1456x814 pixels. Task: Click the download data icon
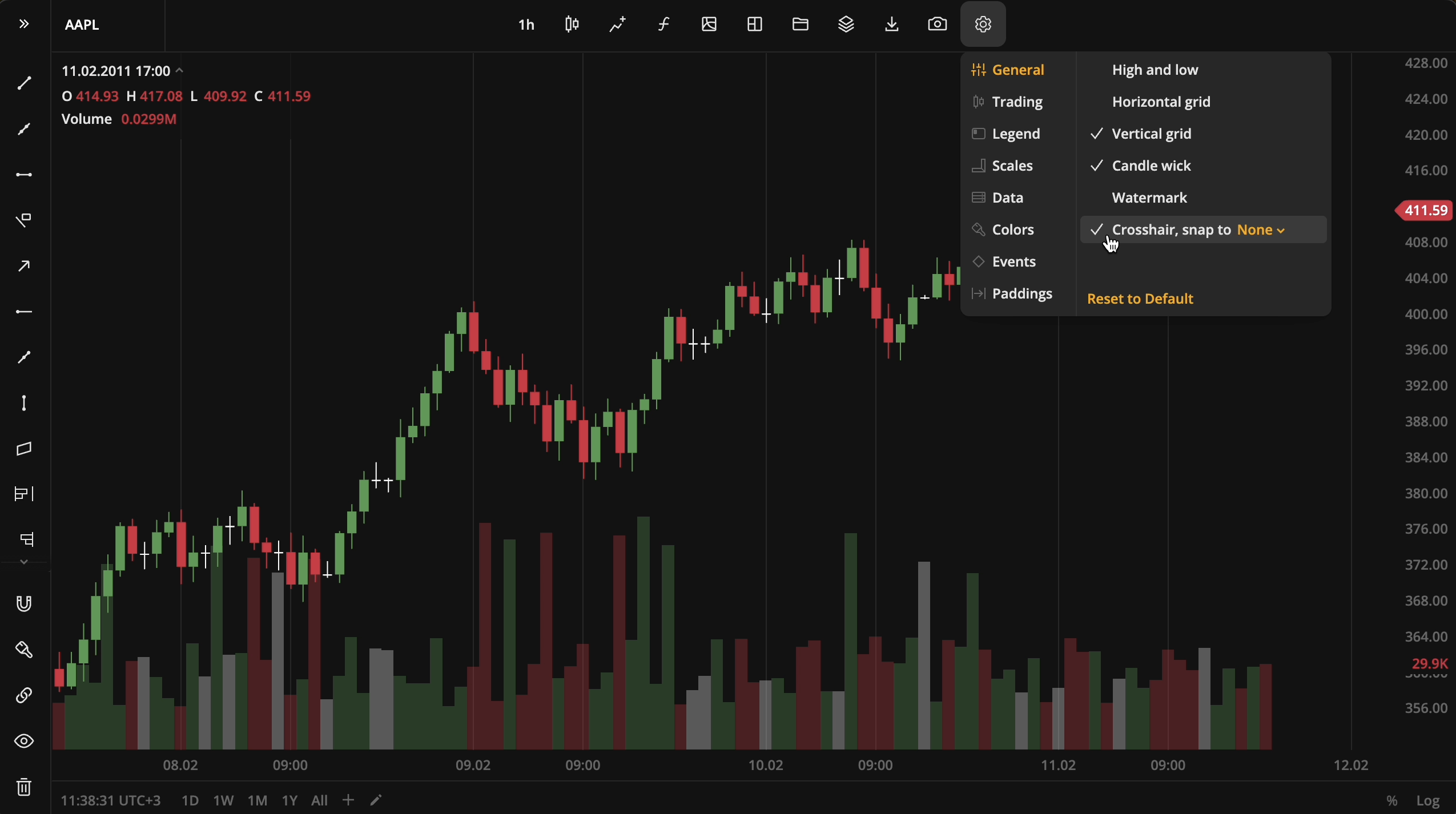(x=892, y=24)
